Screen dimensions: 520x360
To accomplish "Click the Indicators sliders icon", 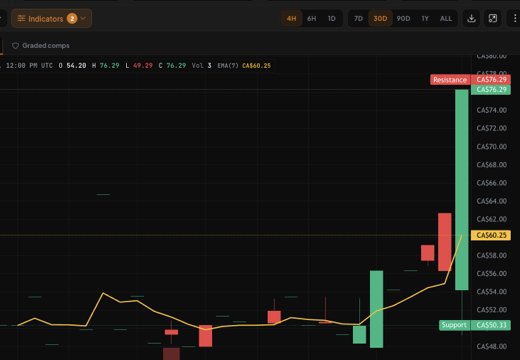I will (21, 18).
